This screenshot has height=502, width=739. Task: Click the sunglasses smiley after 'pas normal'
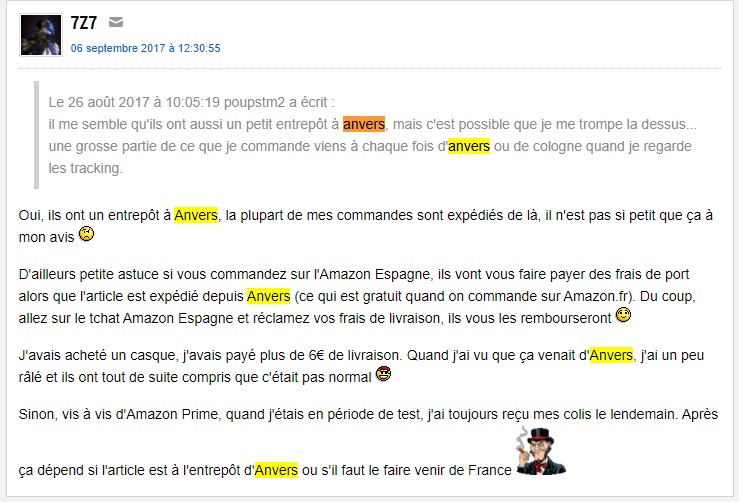[383, 374]
